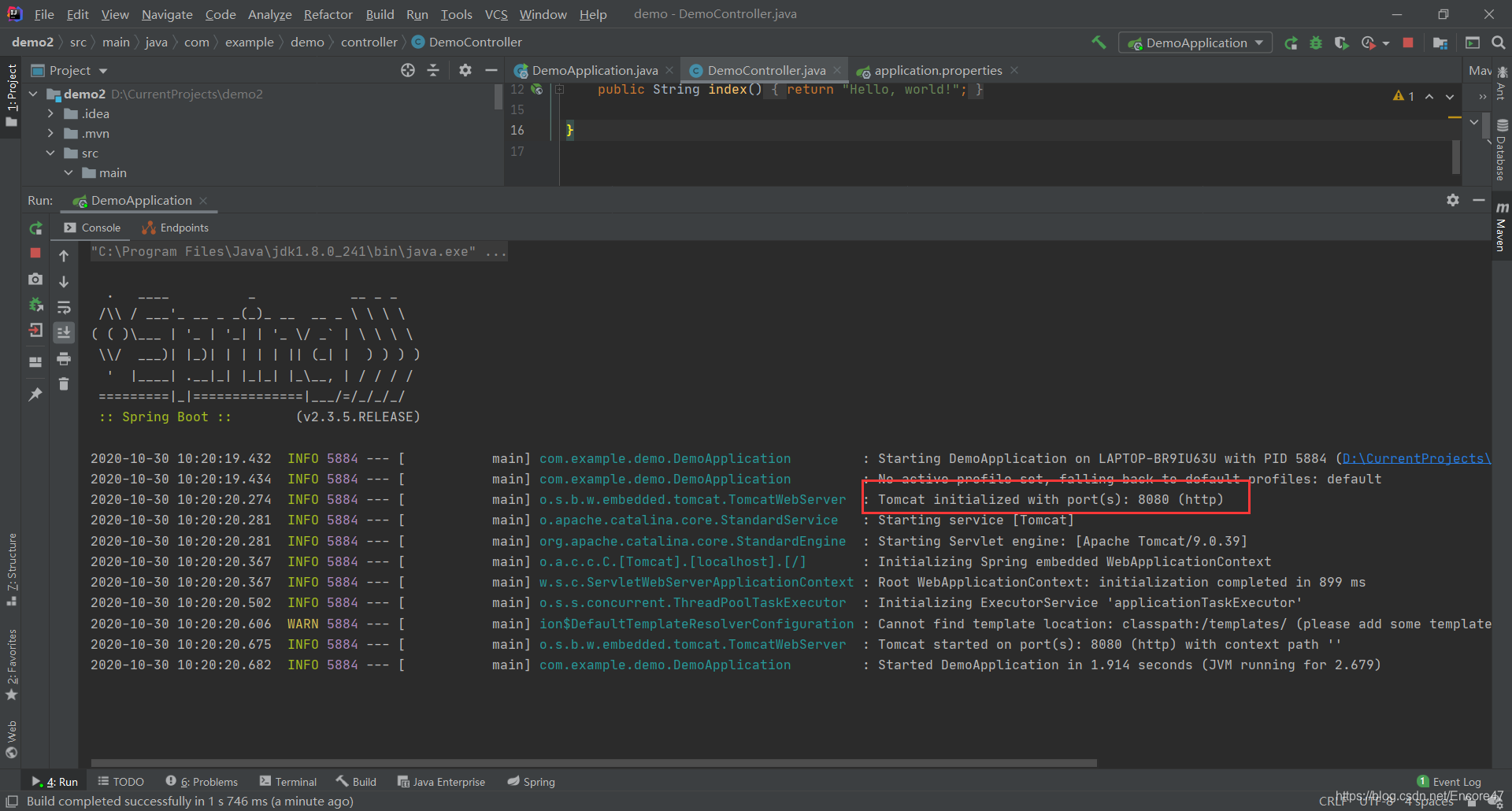Click the exit icon in the Run panel
The width and height of the screenshot is (1512, 811).
(x=35, y=331)
